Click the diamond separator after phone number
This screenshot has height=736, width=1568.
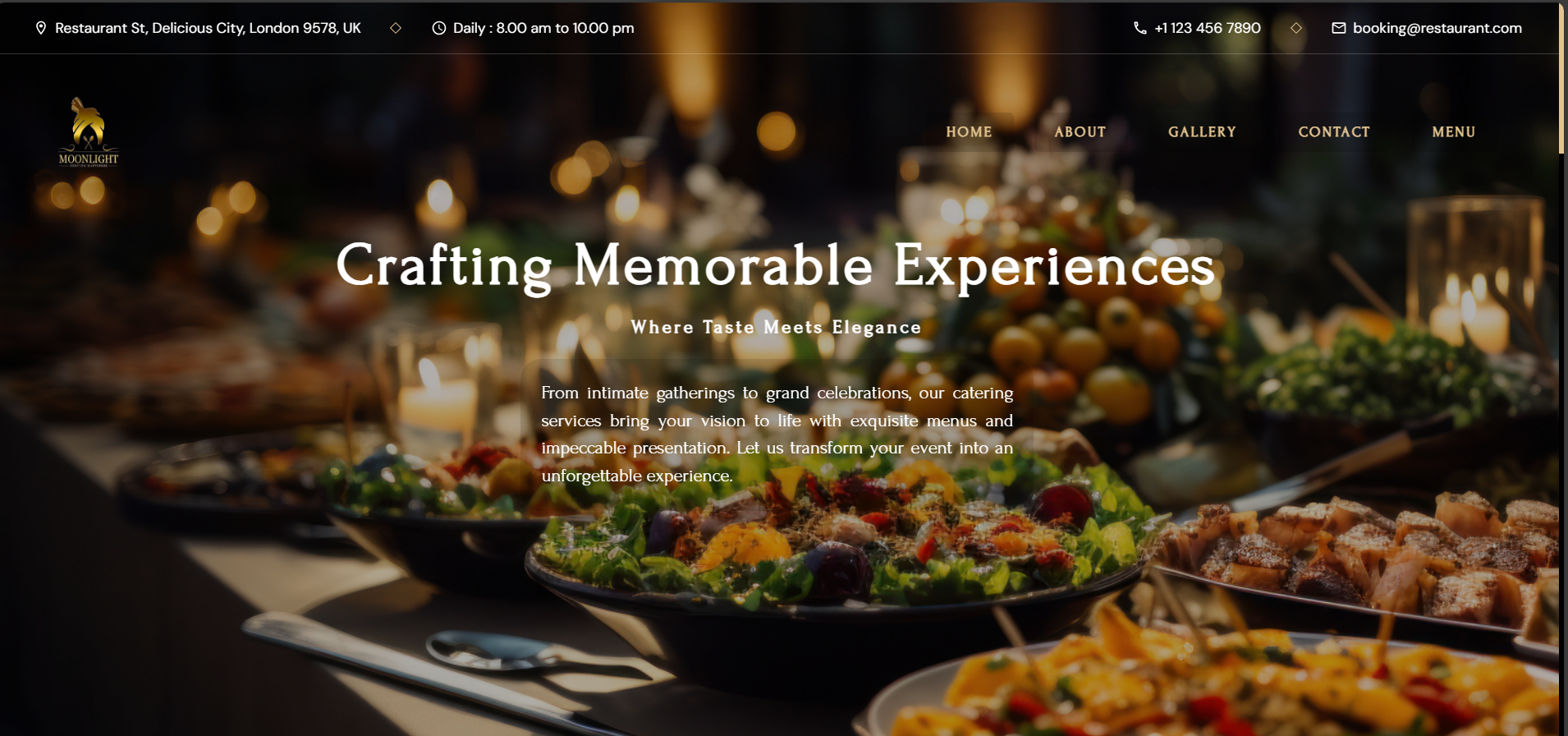[x=1296, y=28]
